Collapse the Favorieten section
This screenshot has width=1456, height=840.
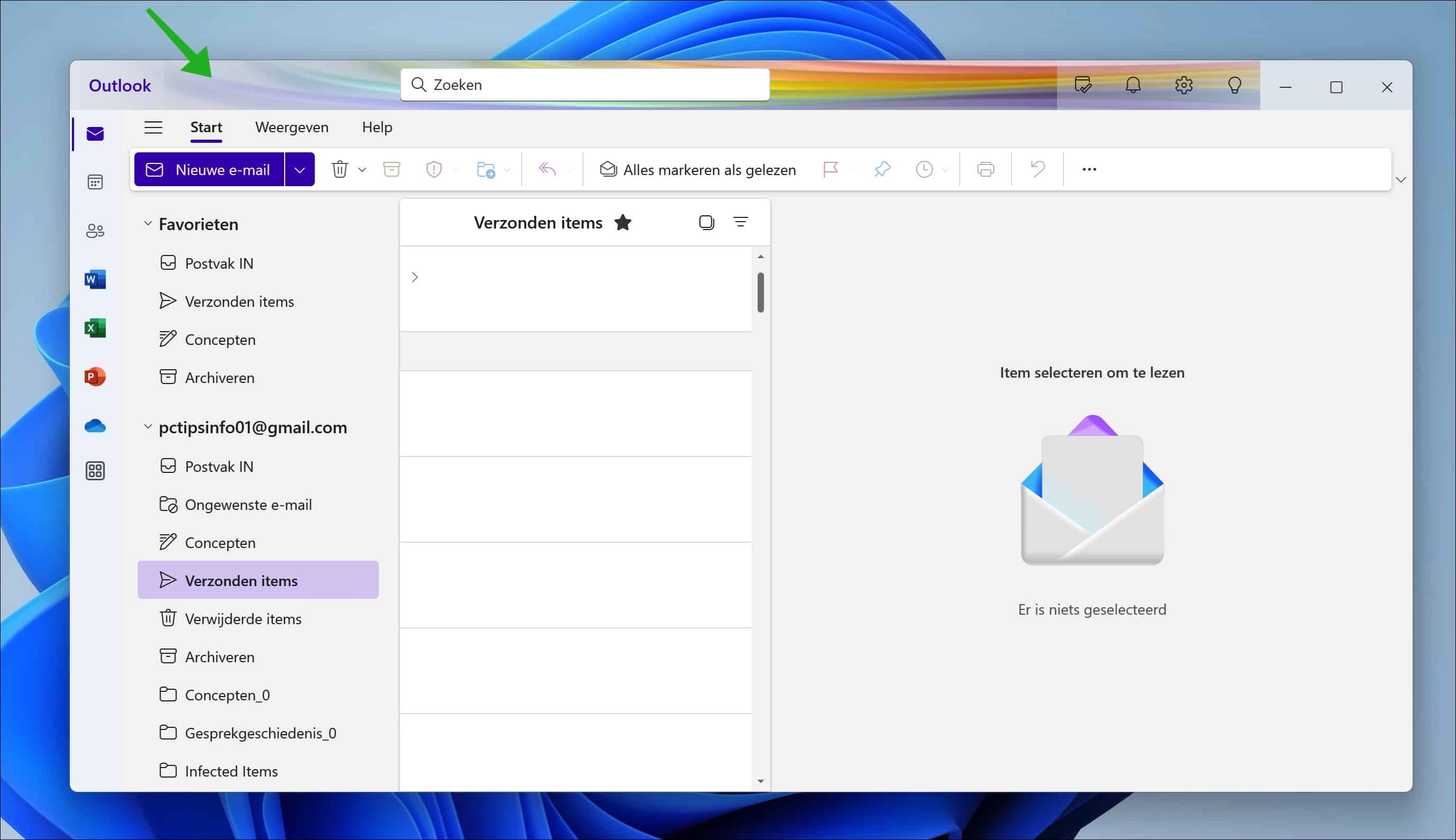click(x=148, y=223)
